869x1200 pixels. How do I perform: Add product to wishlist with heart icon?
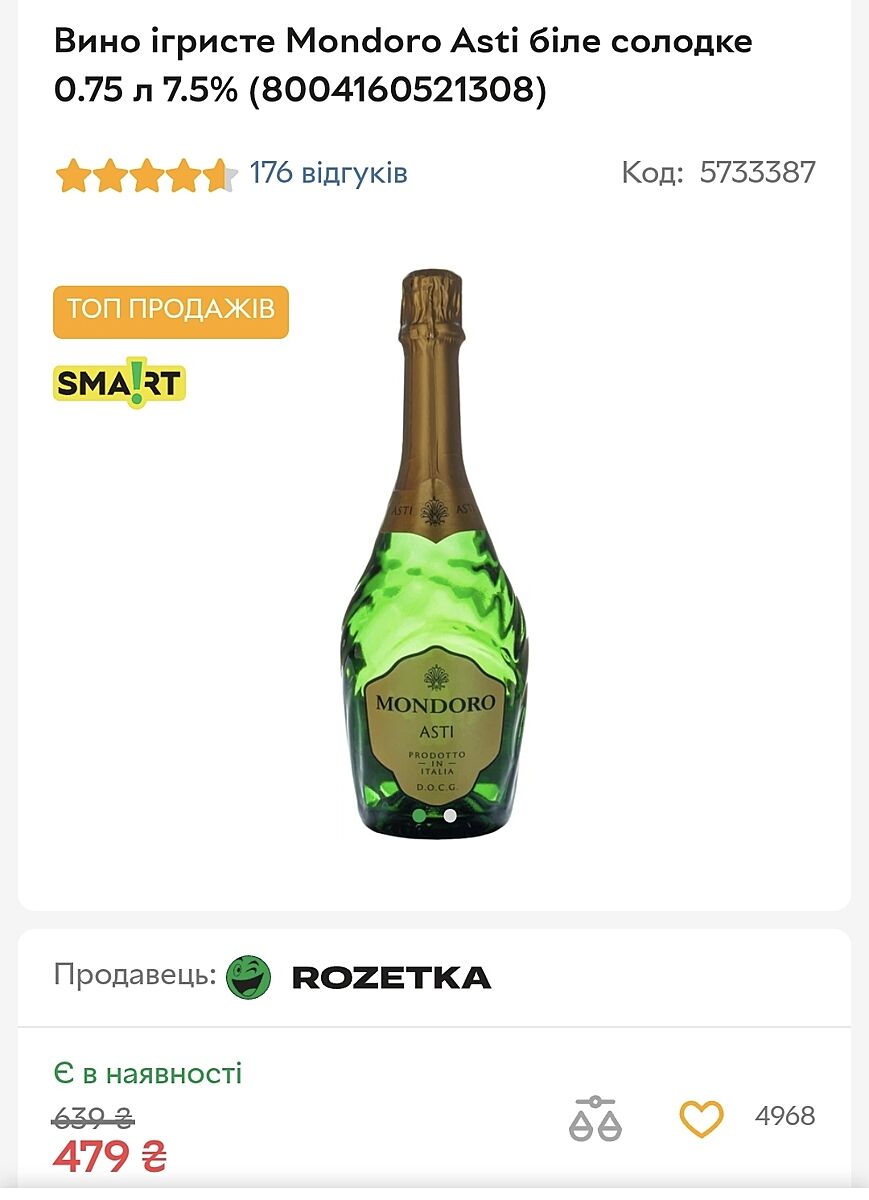coord(700,1117)
